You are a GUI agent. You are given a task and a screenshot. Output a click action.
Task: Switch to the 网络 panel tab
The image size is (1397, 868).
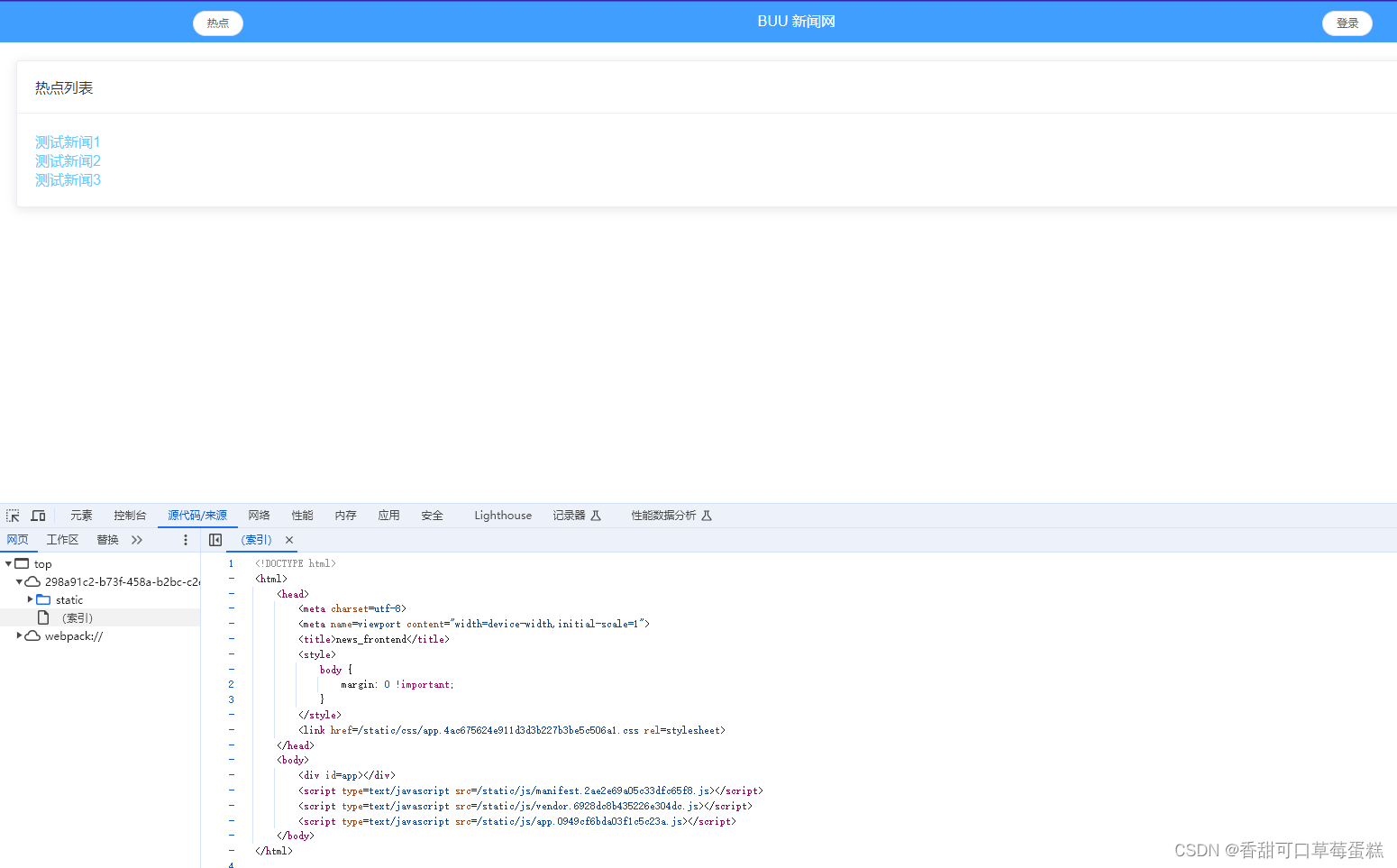coord(259,516)
